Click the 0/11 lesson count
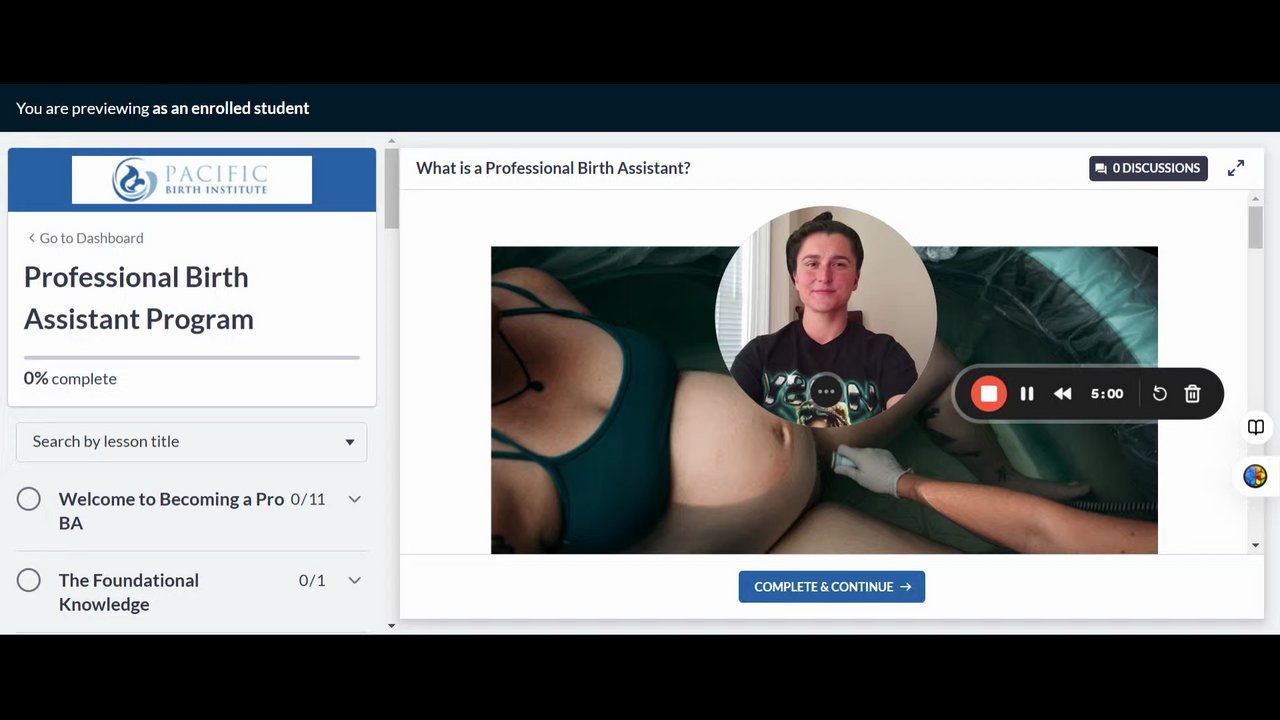The width and height of the screenshot is (1280, 720). tap(308, 499)
